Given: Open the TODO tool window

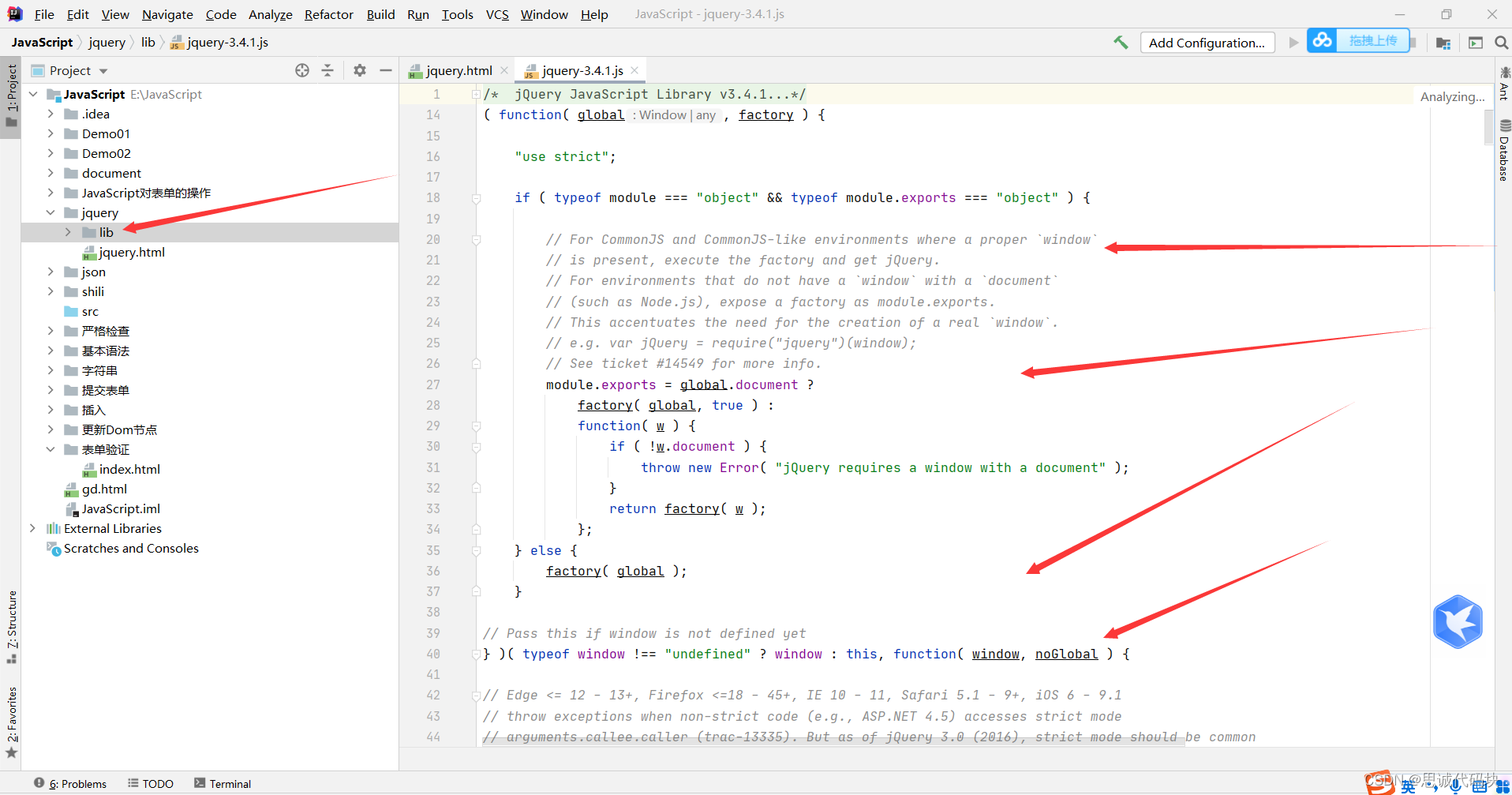Looking at the screenshot, I should coord(151,783).
